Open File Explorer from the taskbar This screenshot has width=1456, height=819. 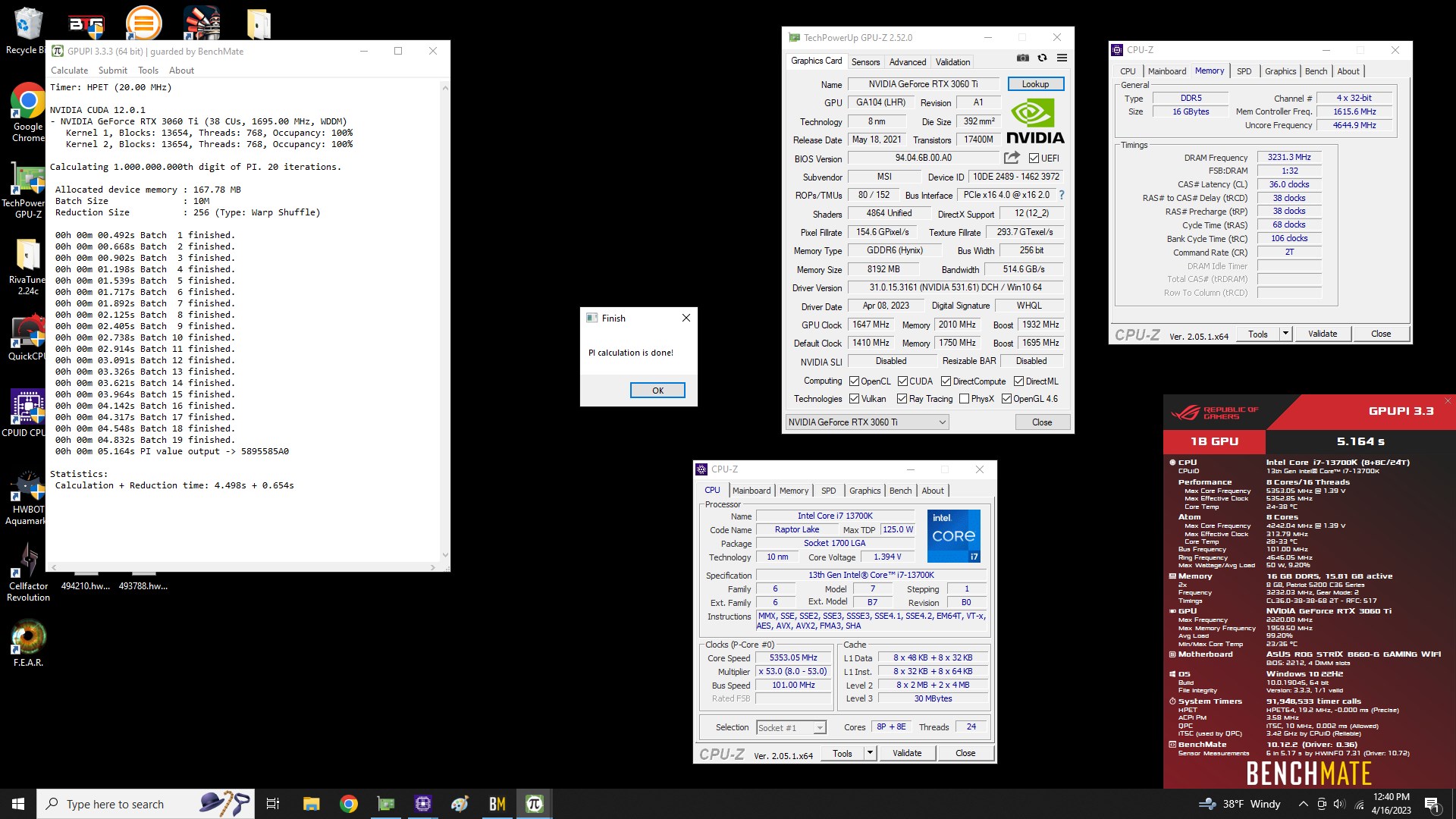click(311, 804)
